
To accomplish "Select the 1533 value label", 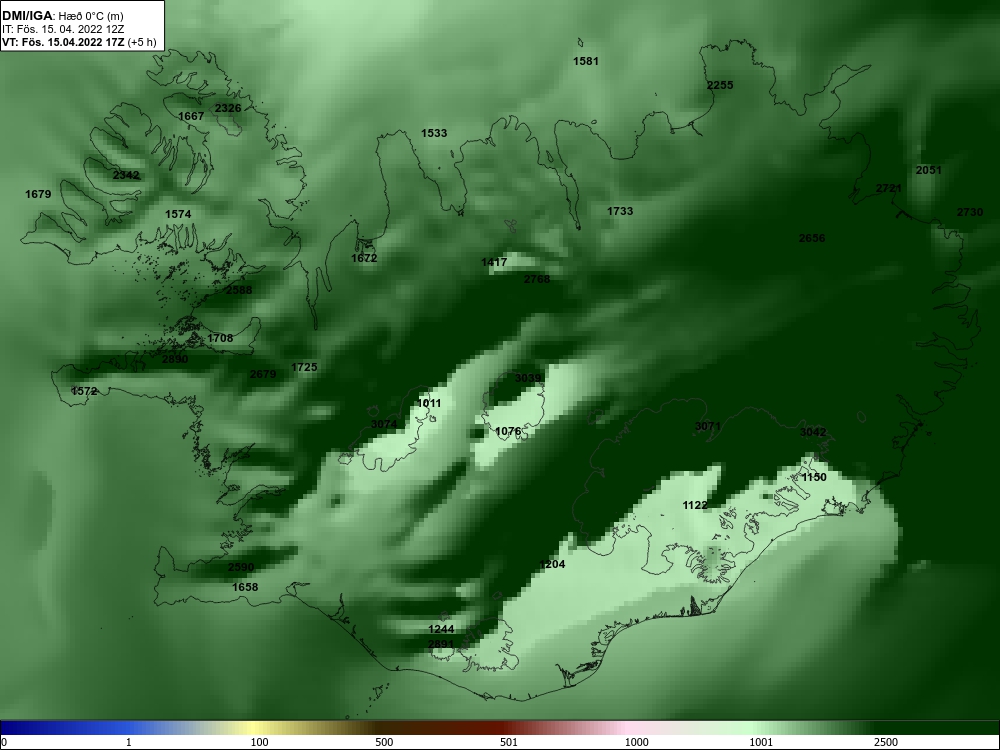I will tap(434, 133).
